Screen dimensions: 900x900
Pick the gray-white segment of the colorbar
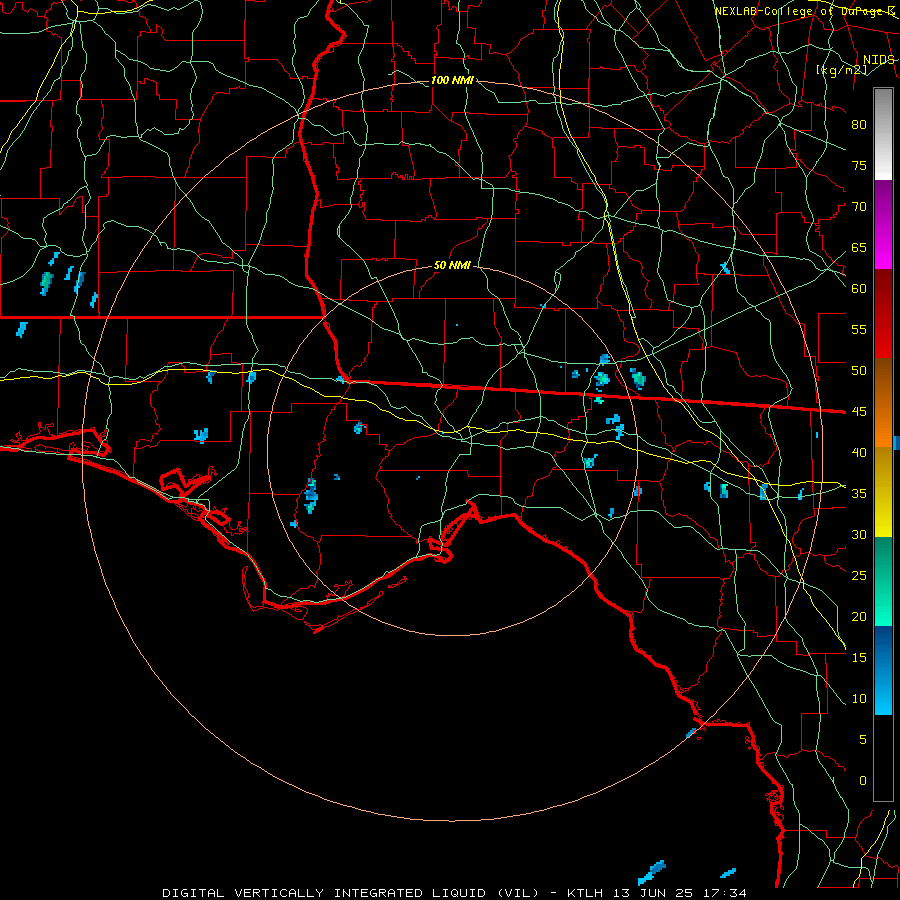point(883,134)
